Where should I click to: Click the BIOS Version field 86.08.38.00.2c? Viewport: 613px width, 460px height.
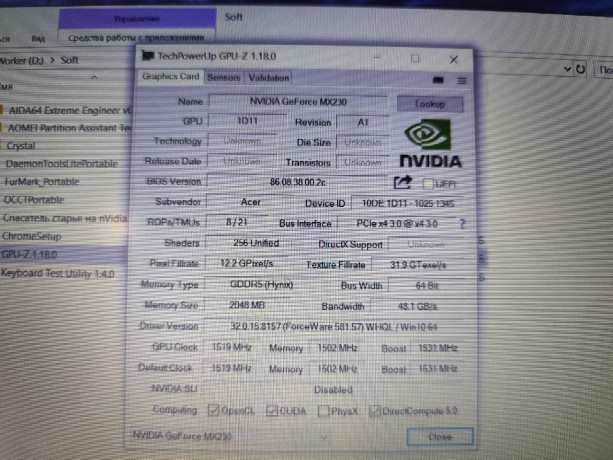(x=298, y=182)
